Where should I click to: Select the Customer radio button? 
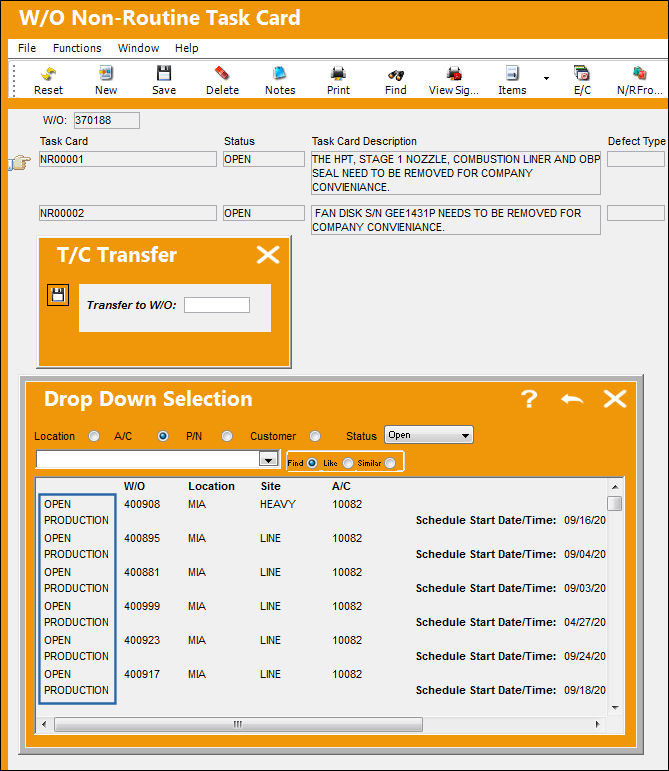[315, 436]
